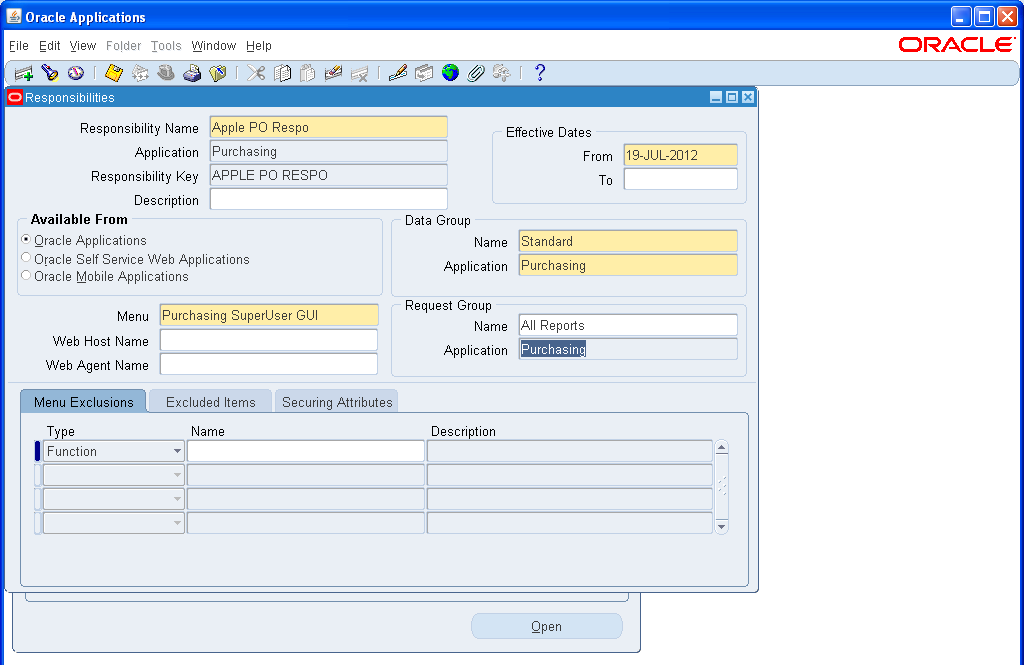Click the Responsibility Name field
The image size is (1024, 665).
pyautogui.click(x=328, y=127)
